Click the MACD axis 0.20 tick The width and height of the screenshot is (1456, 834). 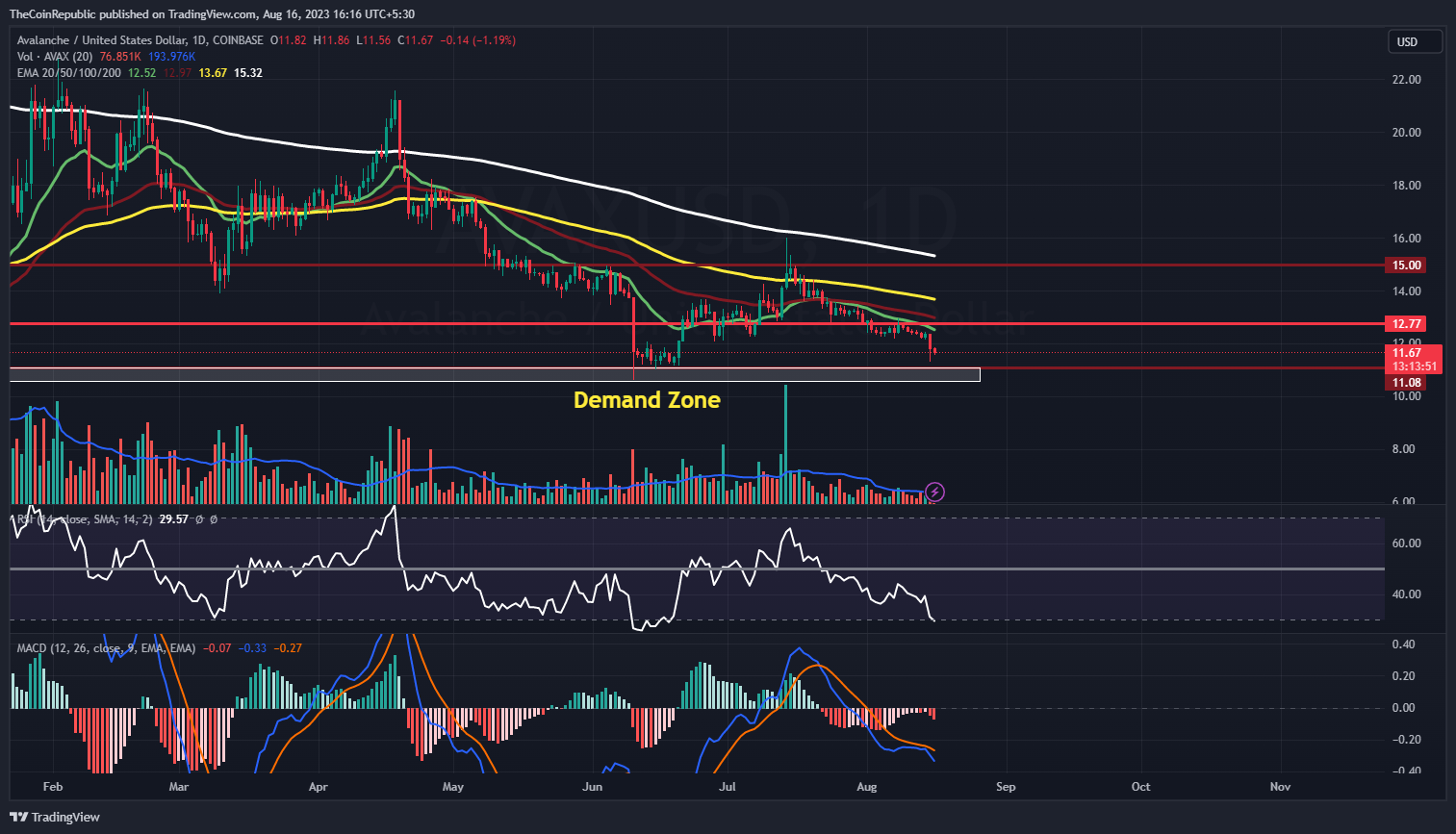1404,676
